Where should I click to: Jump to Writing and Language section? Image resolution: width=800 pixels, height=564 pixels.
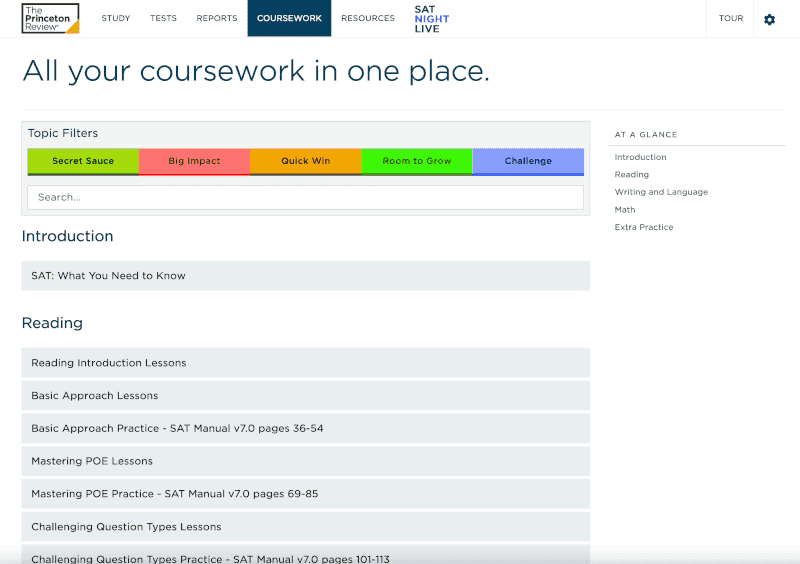pyautogui.click(x=661, y=192)
